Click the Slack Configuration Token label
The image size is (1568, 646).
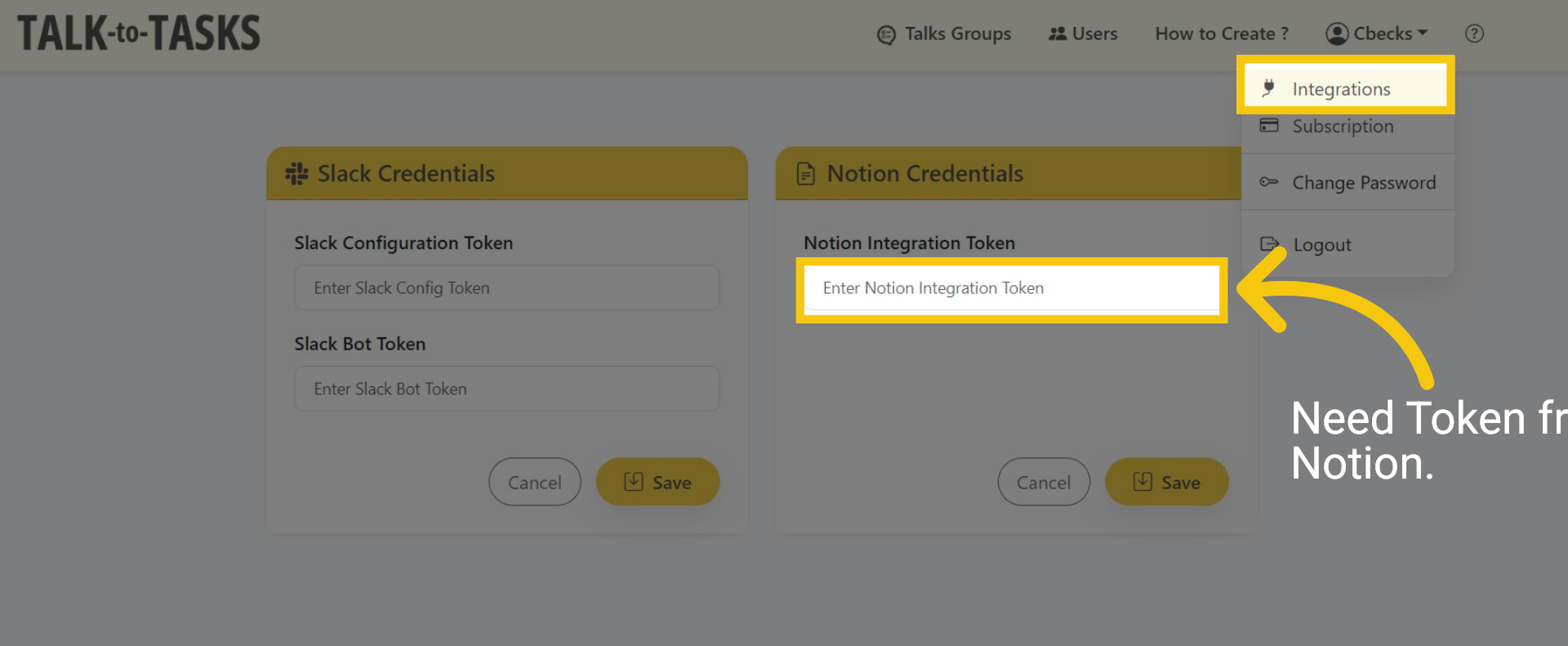click(x=403, y=243)
